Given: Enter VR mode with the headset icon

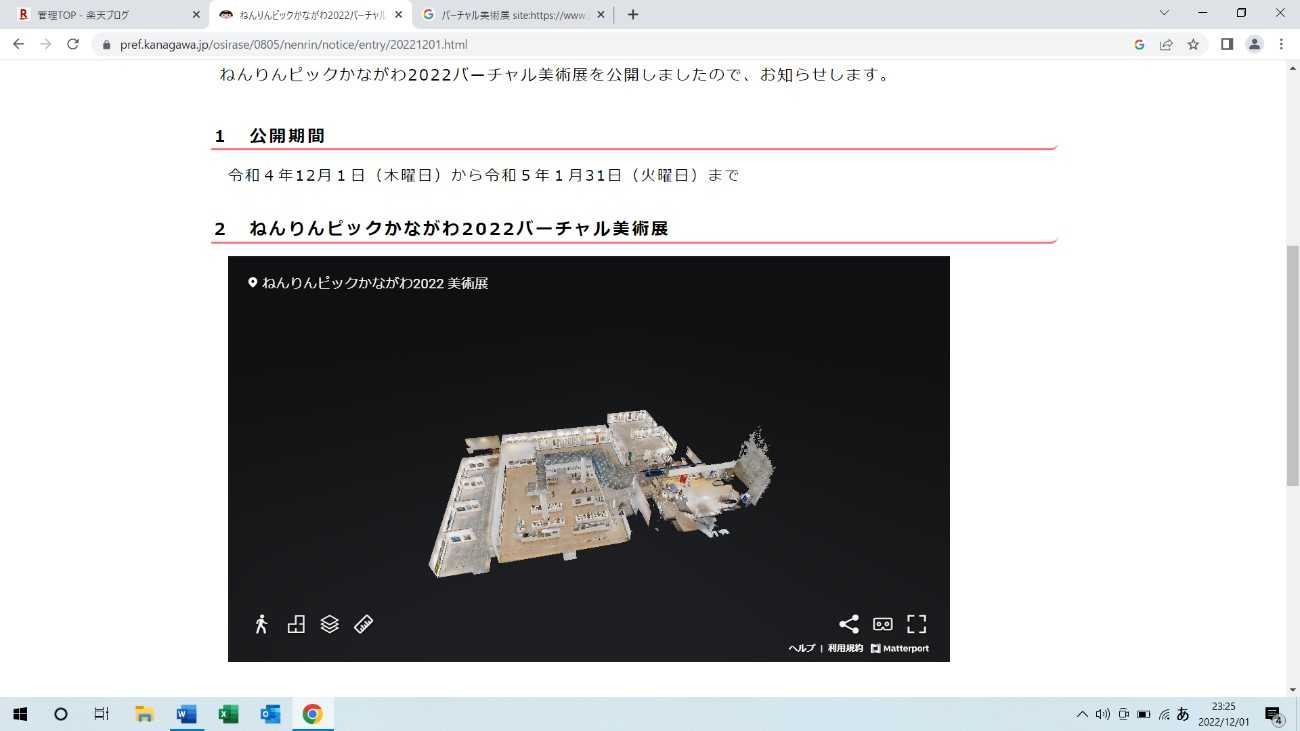Looking at the screenshot, I should 882,624.
